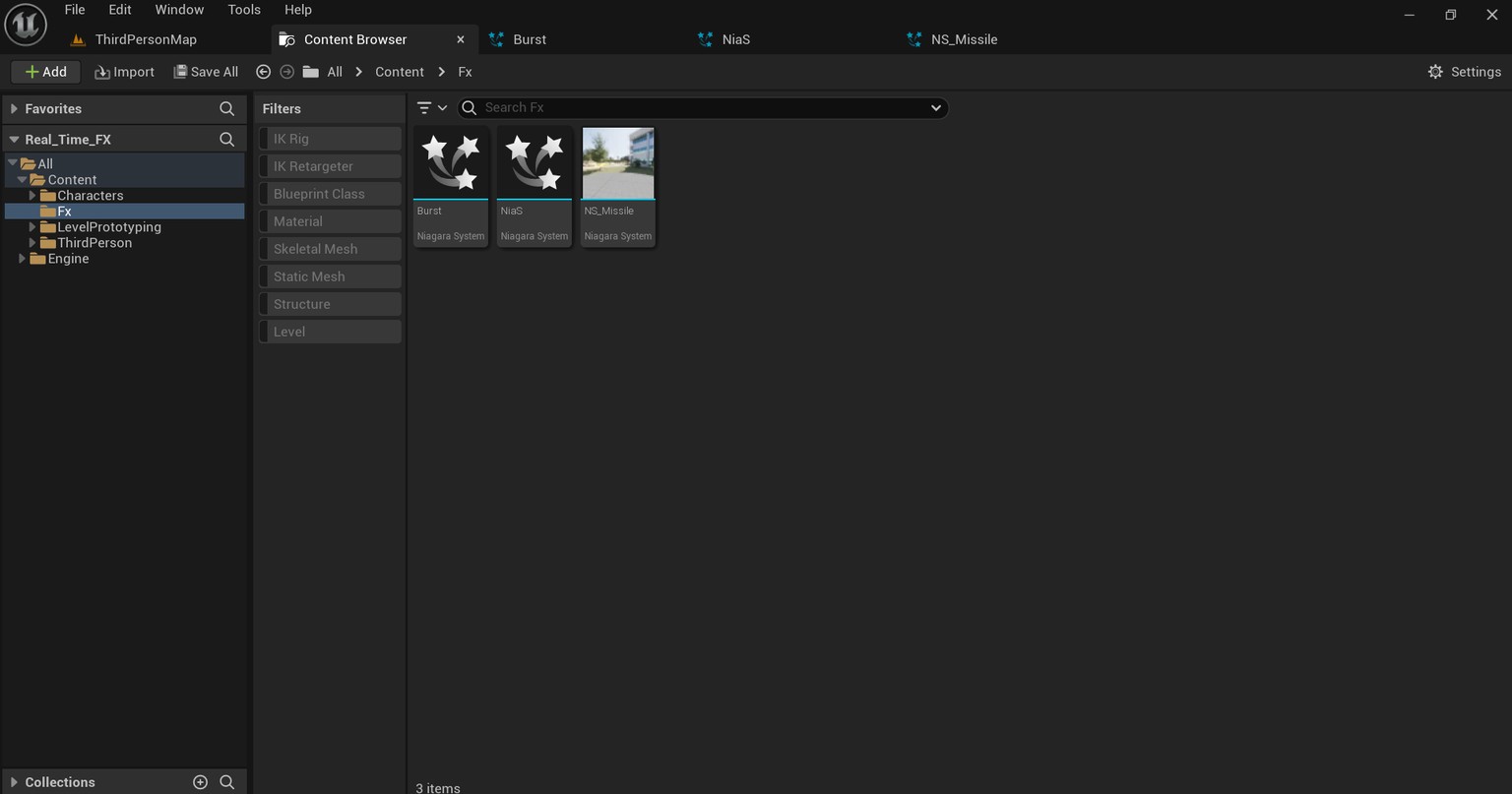Viewport: 1512px width, 794px height.
Task: Click the Import button
Action: click(x=124, y=72)
